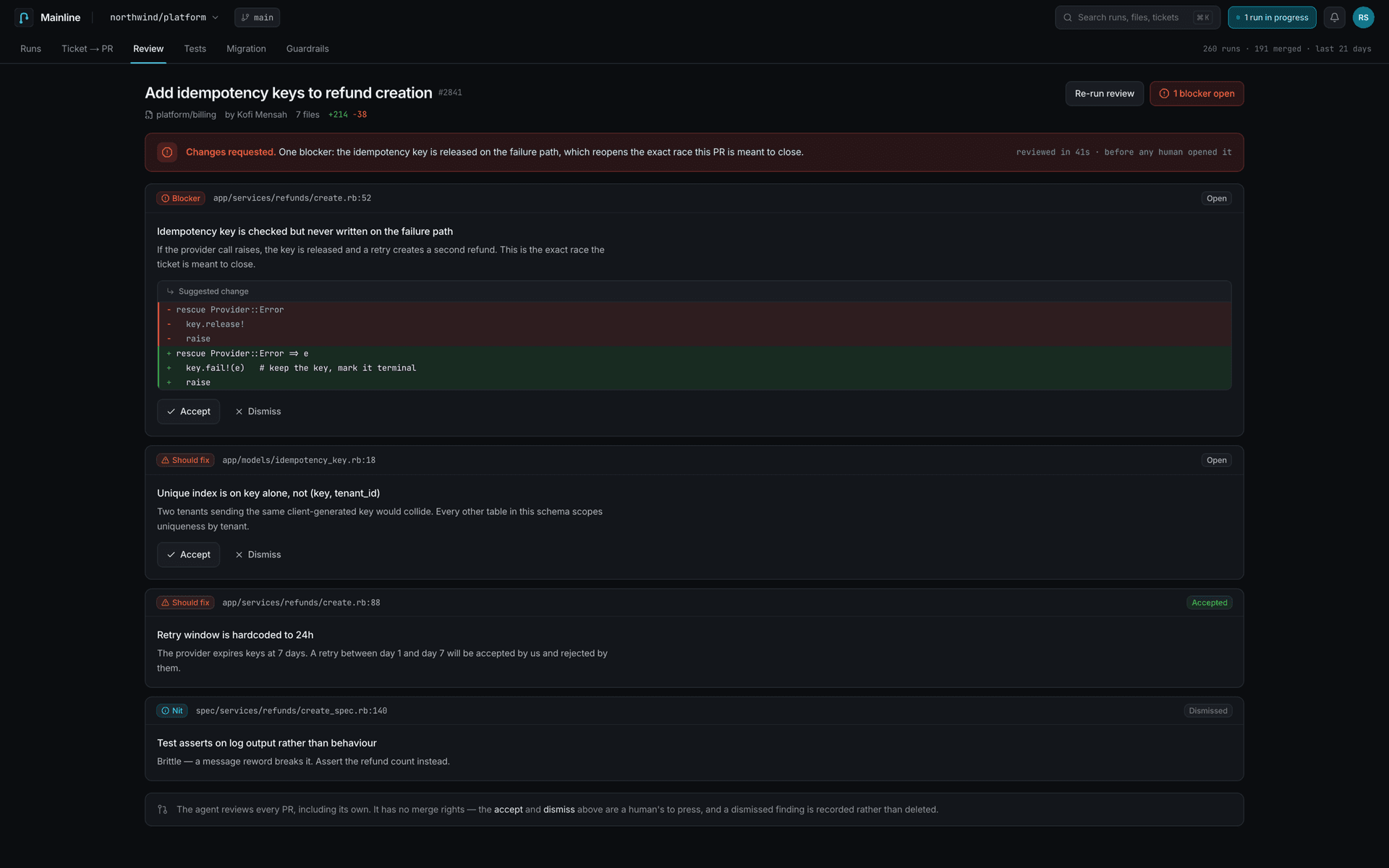
Task: Dismiss the unique index finding
Action: (258, 555)
